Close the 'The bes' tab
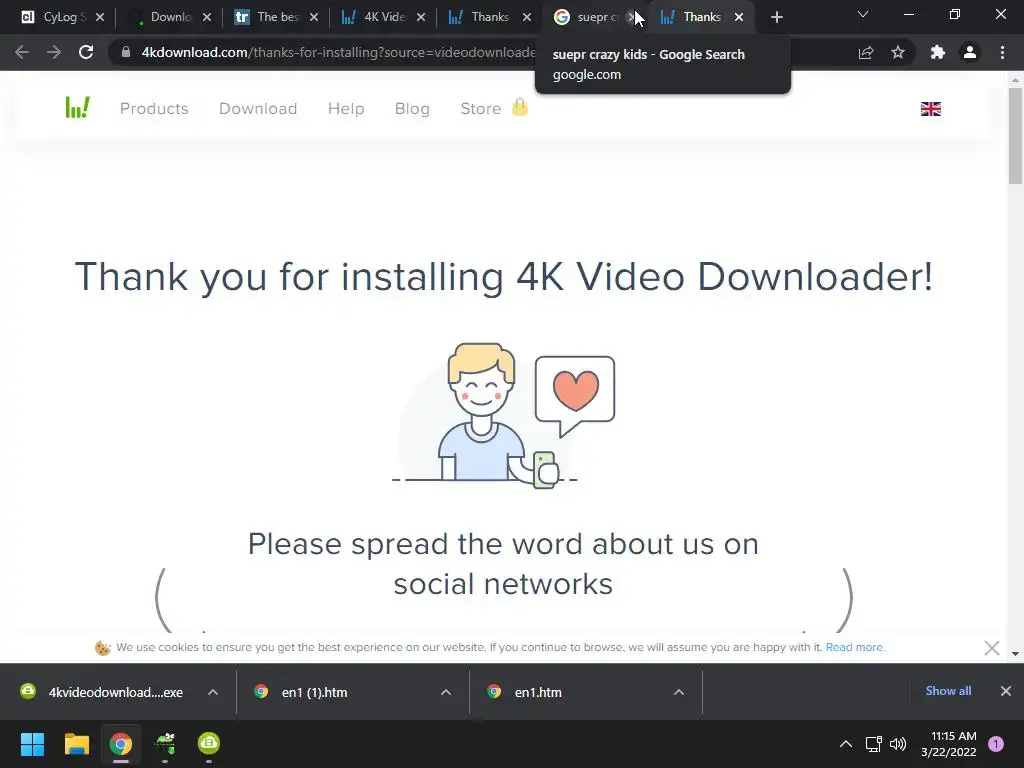 [314, 18]
